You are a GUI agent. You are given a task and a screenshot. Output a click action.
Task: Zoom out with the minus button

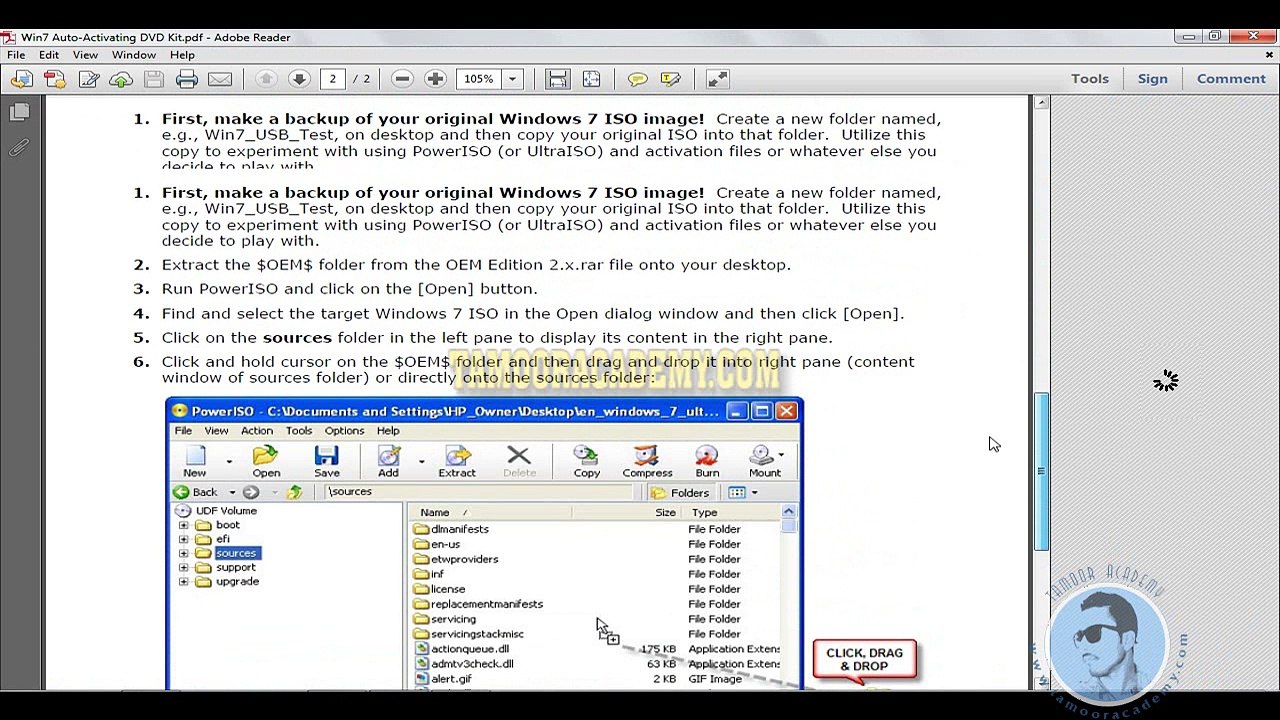click(402, 79)
